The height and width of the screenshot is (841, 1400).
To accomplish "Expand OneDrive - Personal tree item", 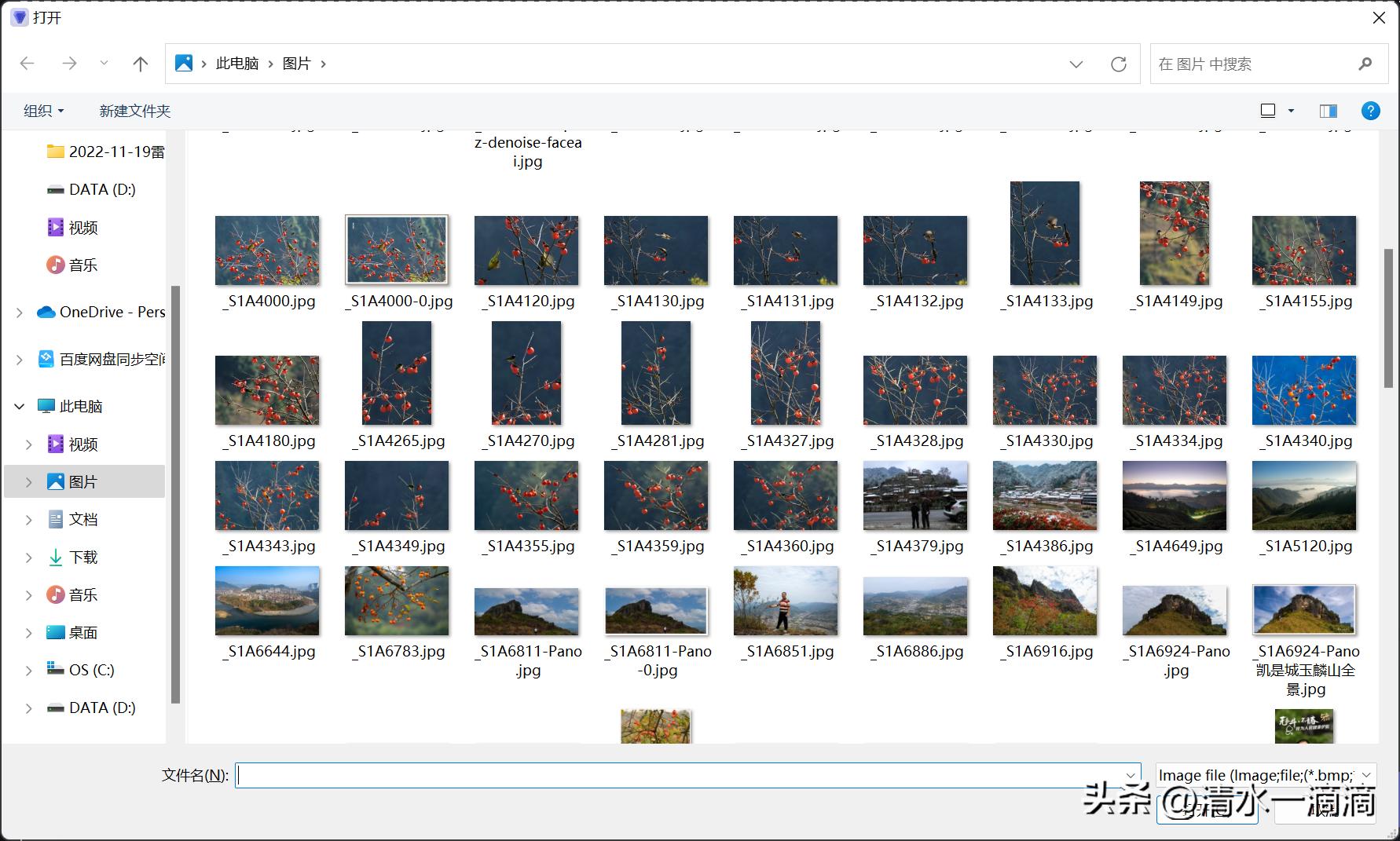I will pyautogui.click(x=18, y=312).
